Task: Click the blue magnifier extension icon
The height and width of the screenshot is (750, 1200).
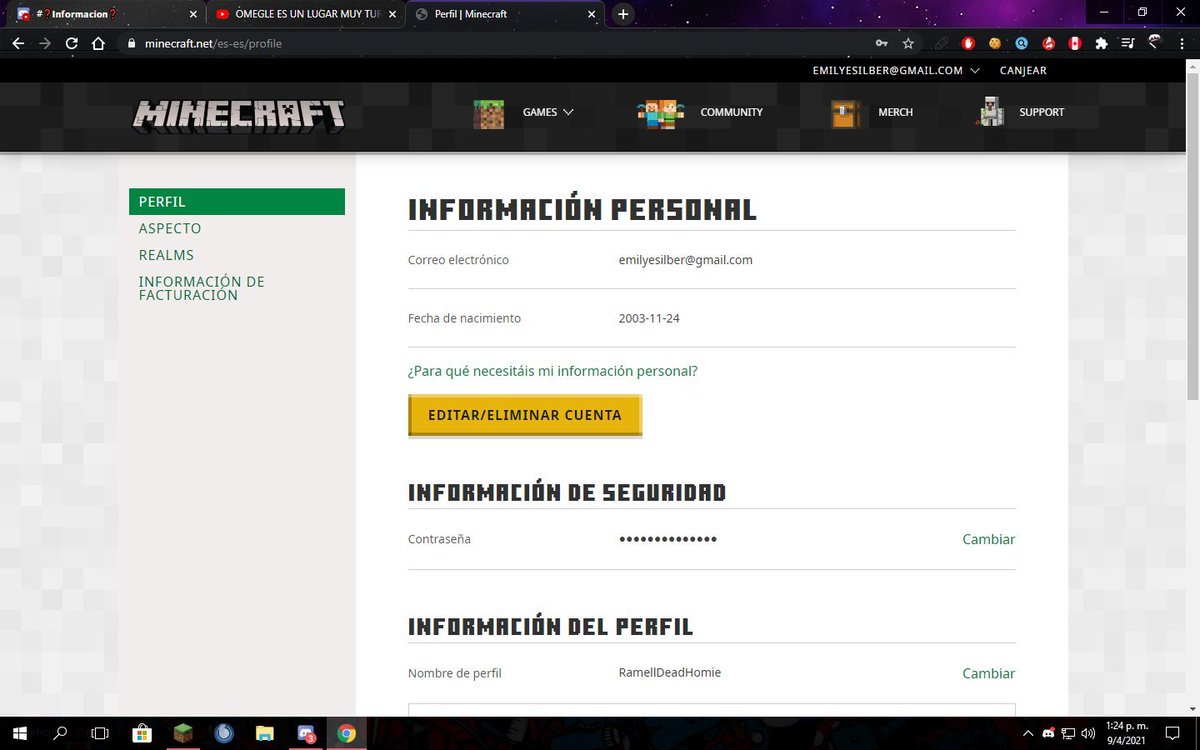Action: tap(1022, 43)
